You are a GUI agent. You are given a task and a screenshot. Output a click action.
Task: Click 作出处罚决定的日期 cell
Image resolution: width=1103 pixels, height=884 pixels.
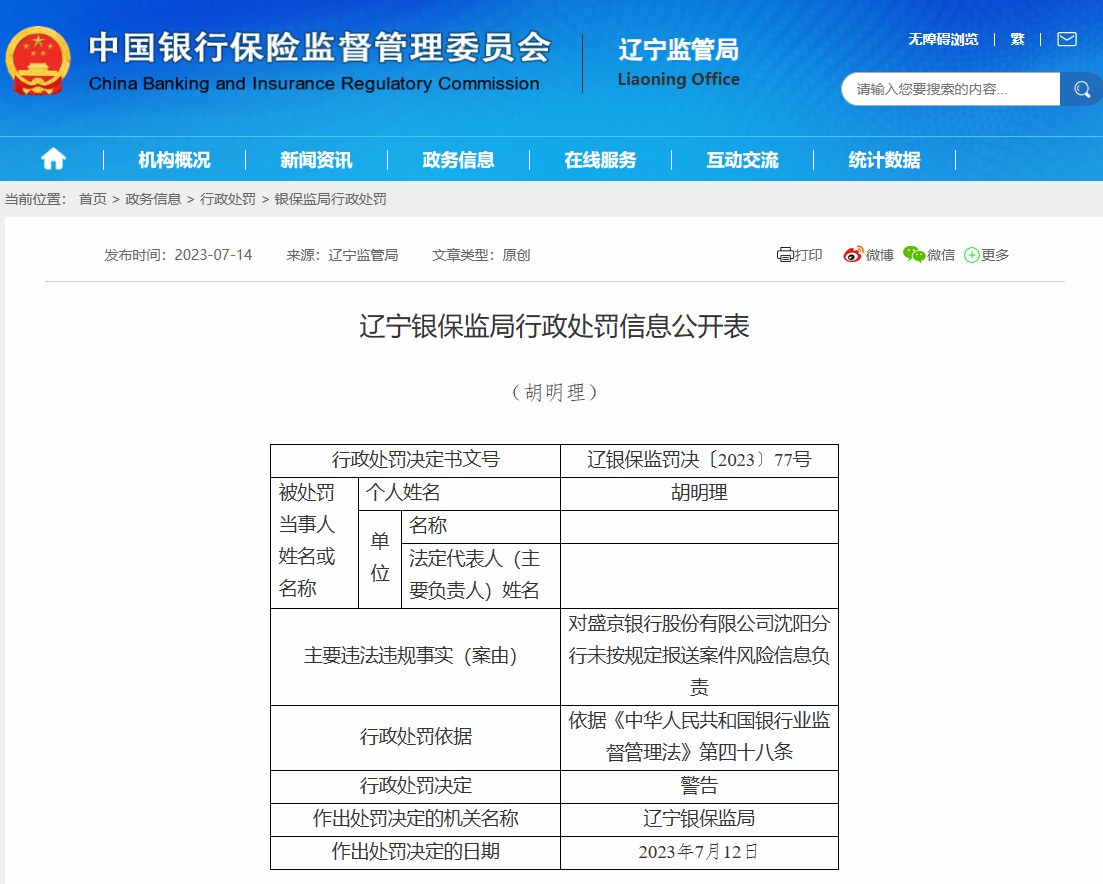(416, 852)
